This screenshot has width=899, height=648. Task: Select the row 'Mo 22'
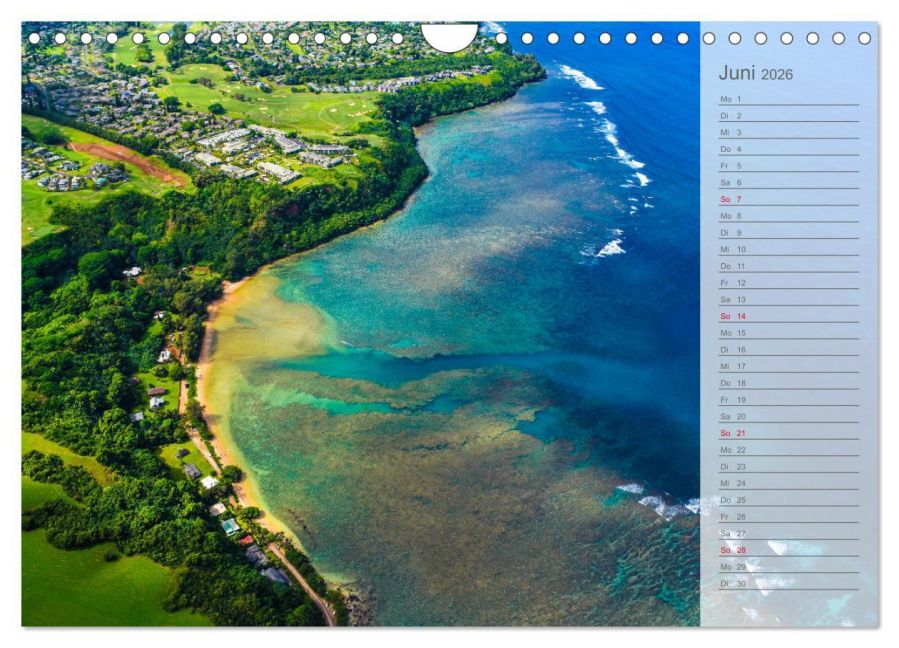[789, 450]
